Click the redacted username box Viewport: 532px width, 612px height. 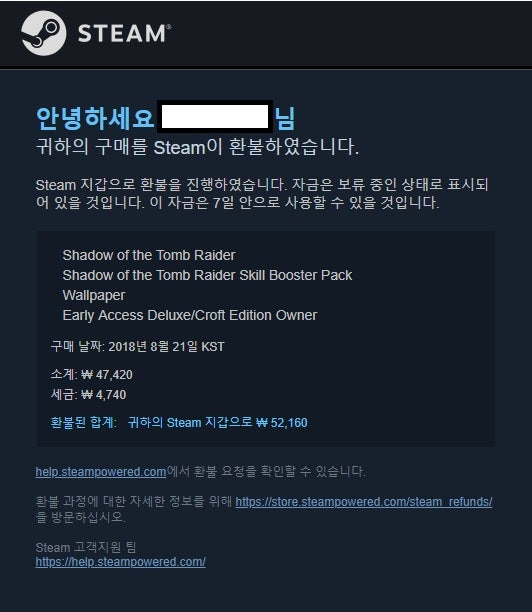click(x=215, y=117)
